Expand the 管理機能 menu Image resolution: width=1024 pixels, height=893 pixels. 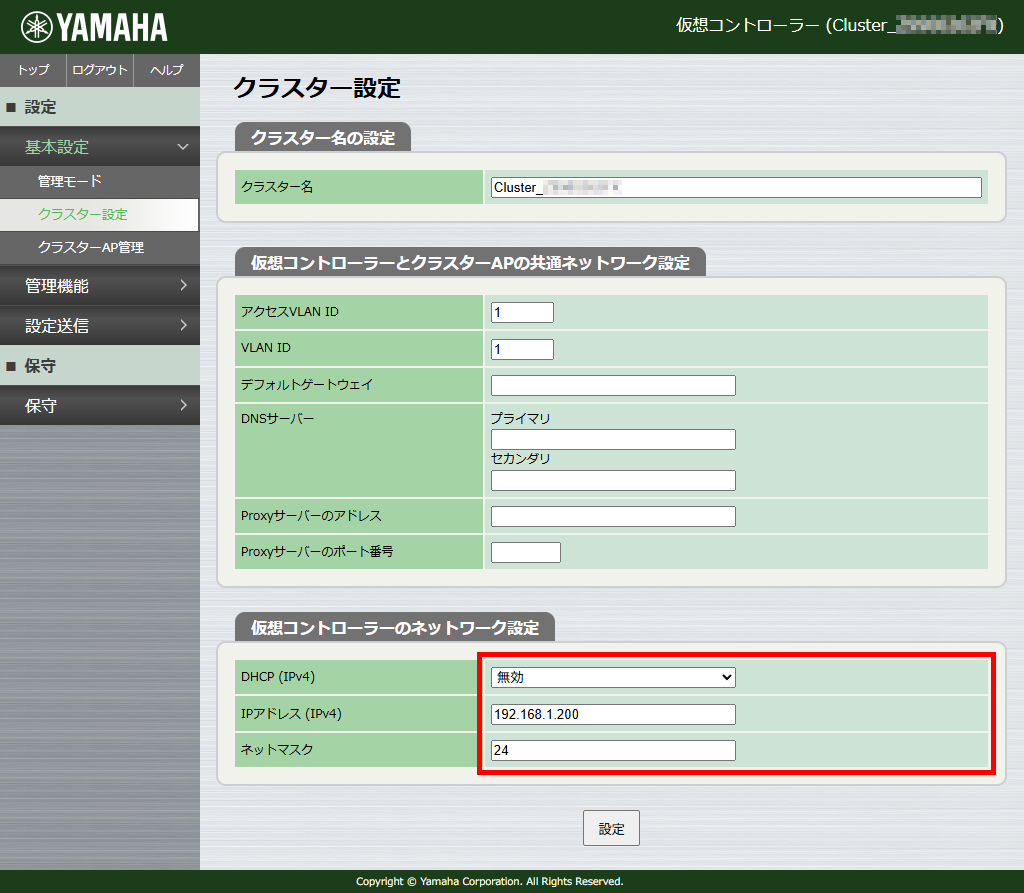pos(100,285)
